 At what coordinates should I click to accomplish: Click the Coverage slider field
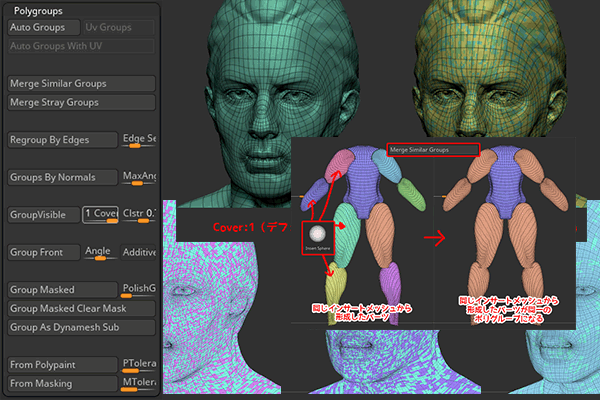102,214
